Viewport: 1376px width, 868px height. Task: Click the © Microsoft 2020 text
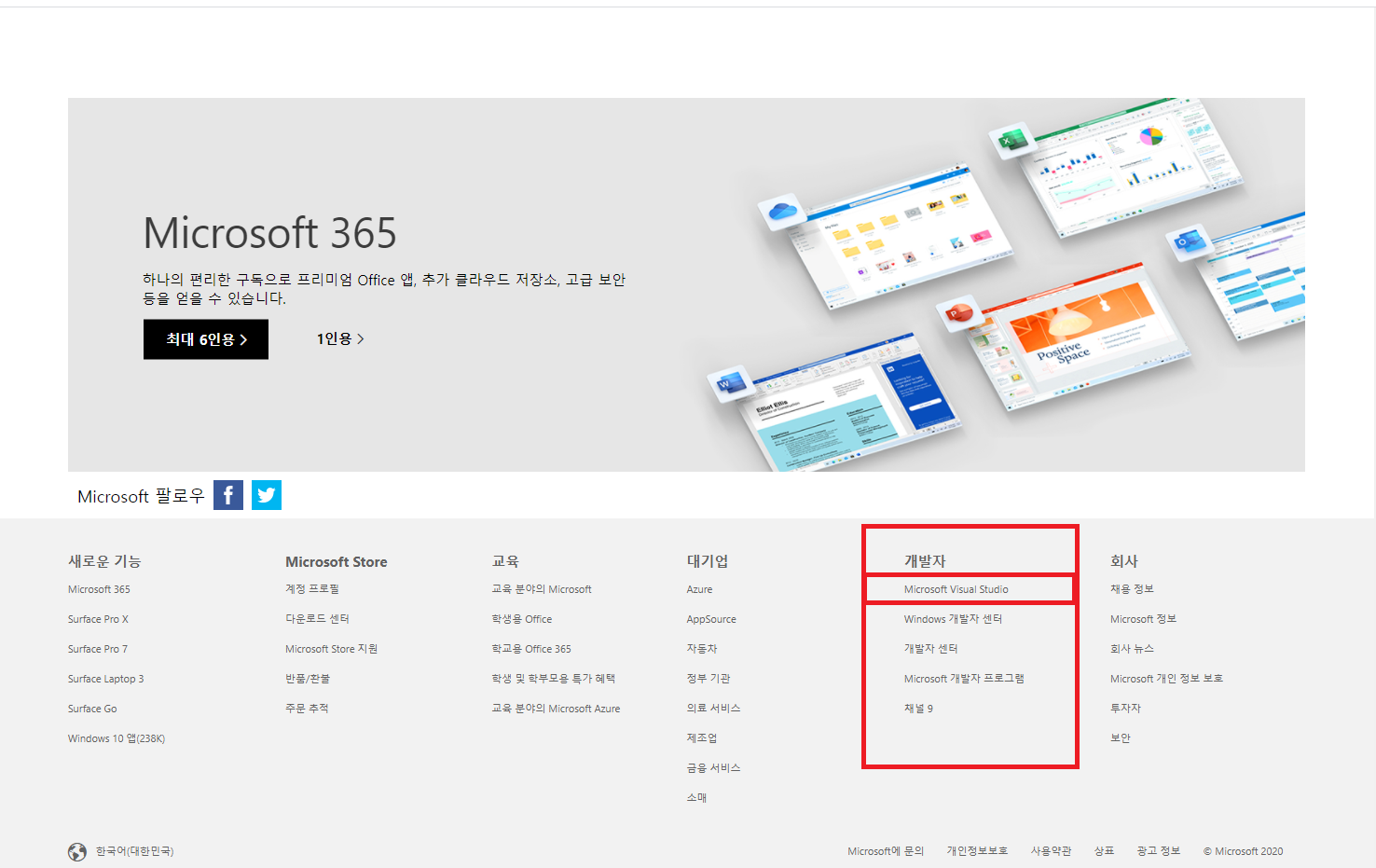coord(1243,851)
